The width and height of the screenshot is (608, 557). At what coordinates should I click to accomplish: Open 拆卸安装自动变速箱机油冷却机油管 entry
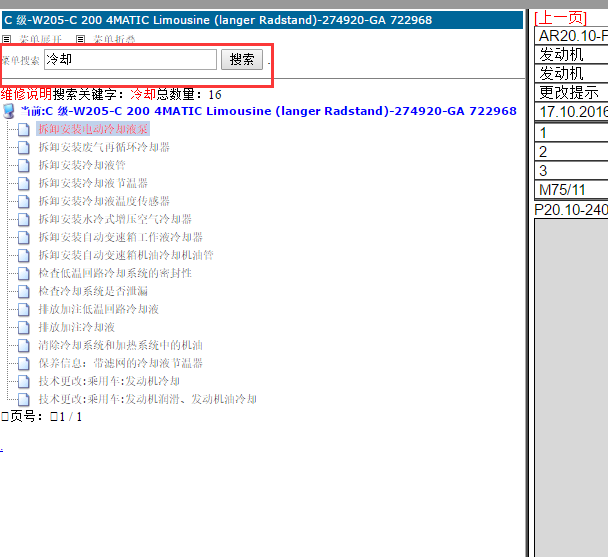pyautogui.click(x=126, y=255)
